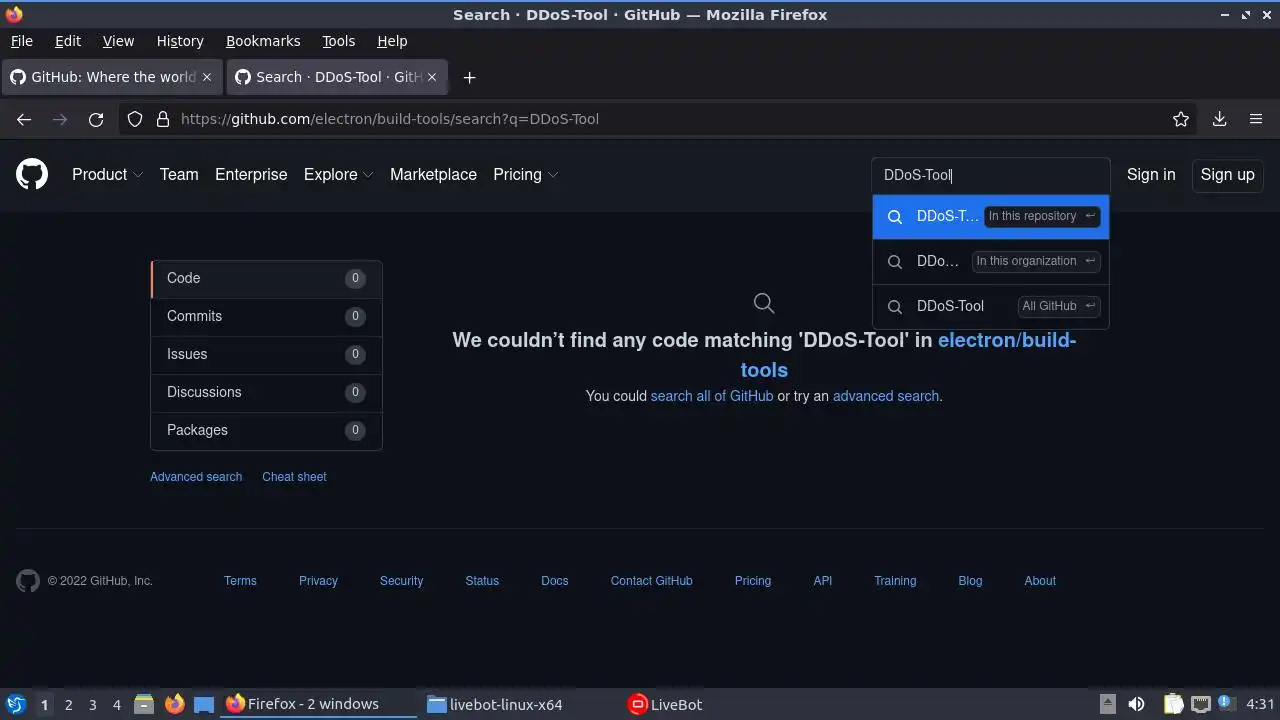This screenshot has width=1280, height=720.
Task: Click the show desktop icon in taskbar
Action: (x=204, y=704)
